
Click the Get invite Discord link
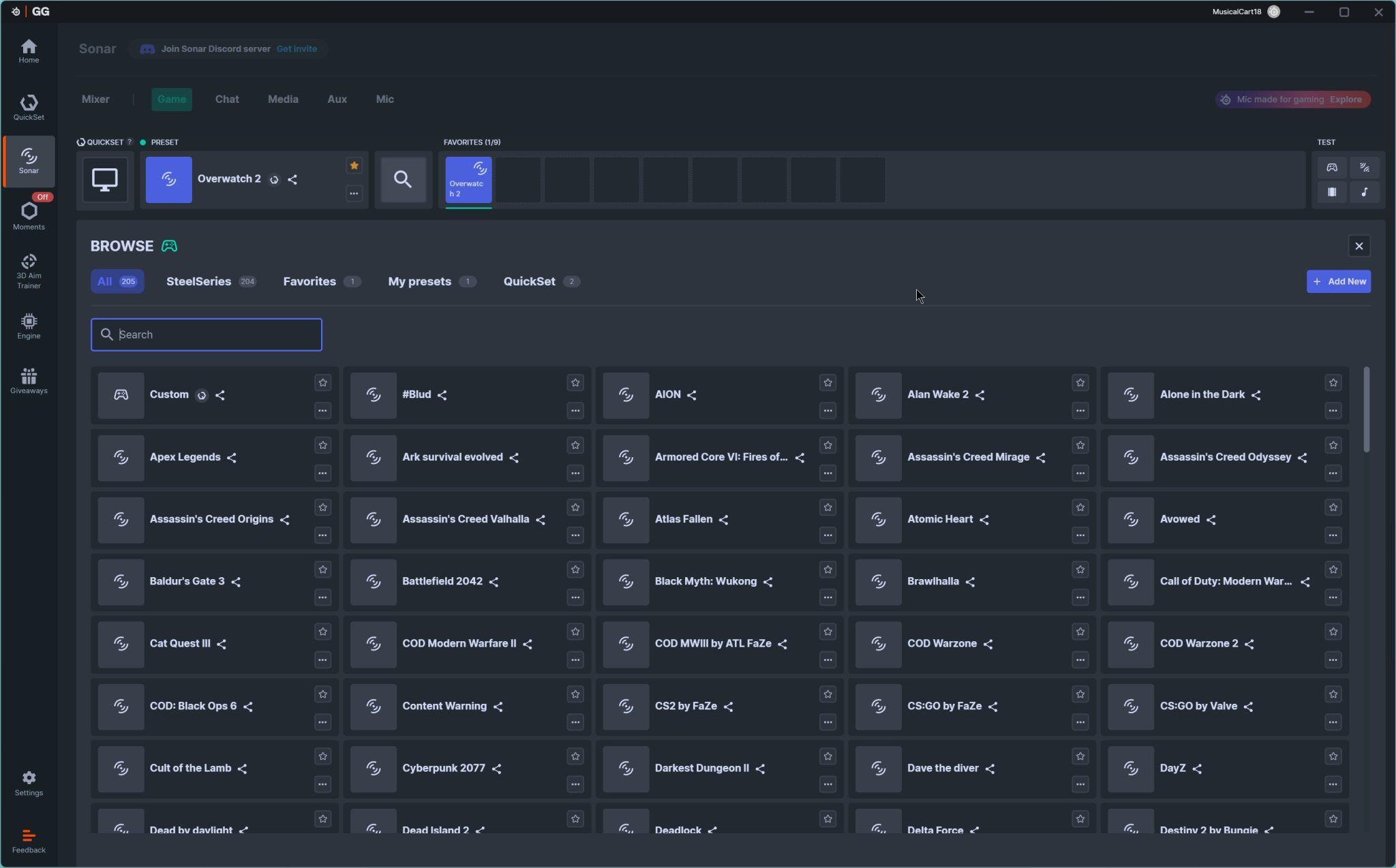click(x=297, y=49)
